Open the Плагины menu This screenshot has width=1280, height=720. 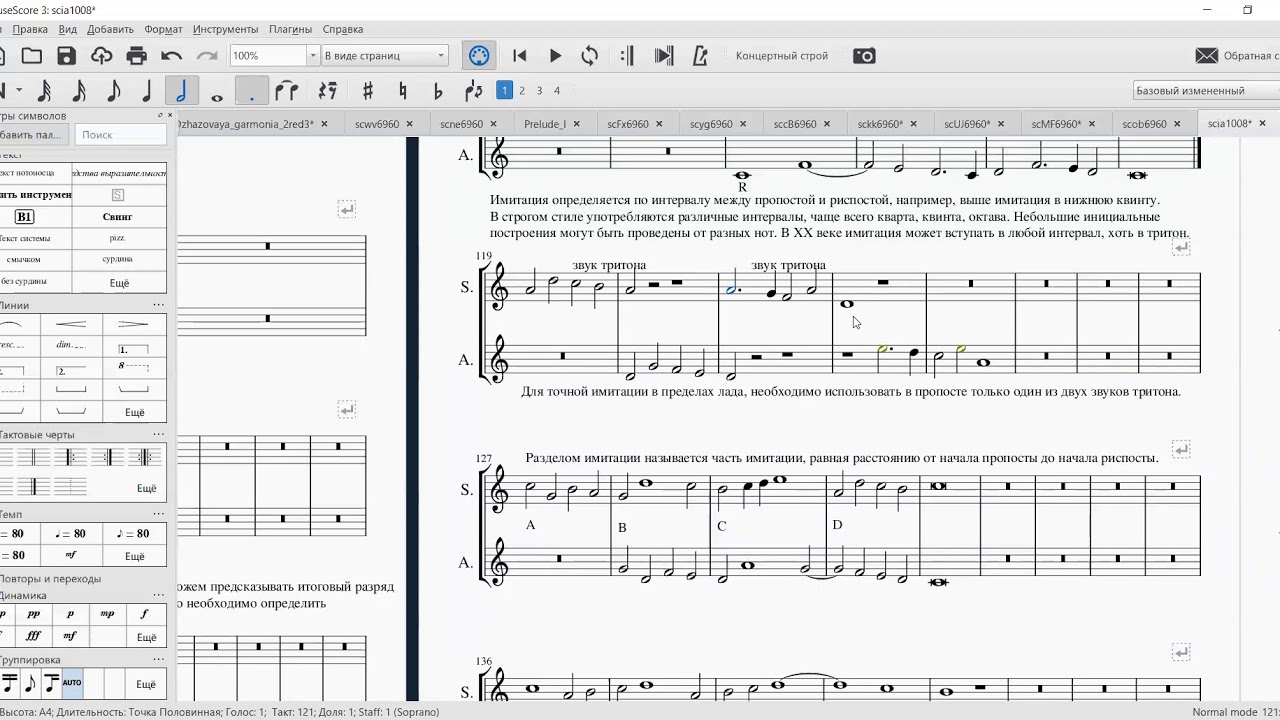pos(290,29)
